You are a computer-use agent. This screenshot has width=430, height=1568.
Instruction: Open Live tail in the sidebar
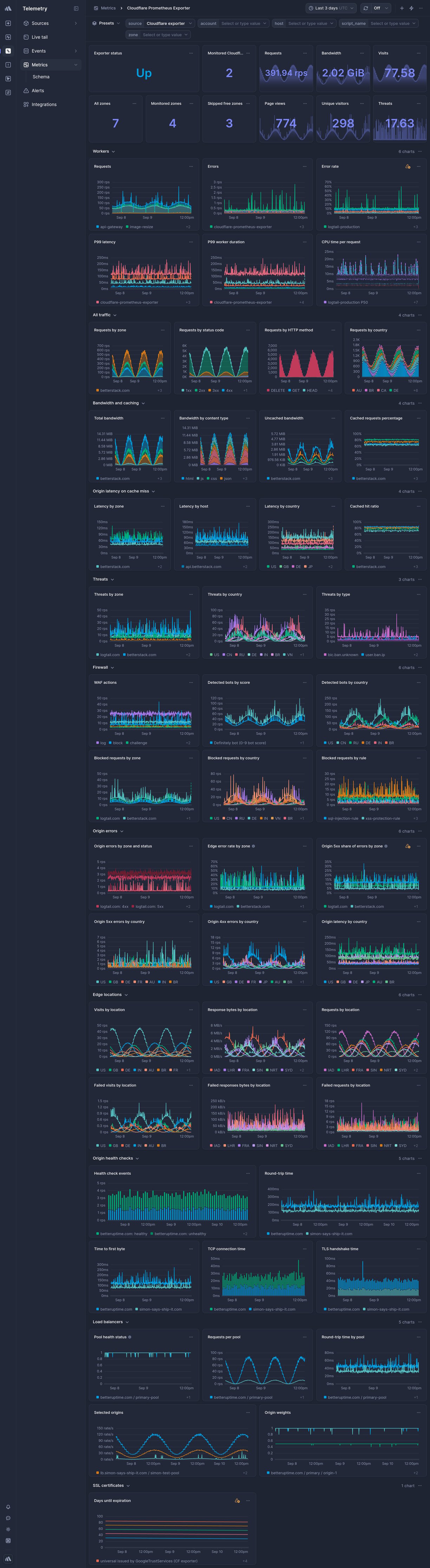(x=51, y=37)
